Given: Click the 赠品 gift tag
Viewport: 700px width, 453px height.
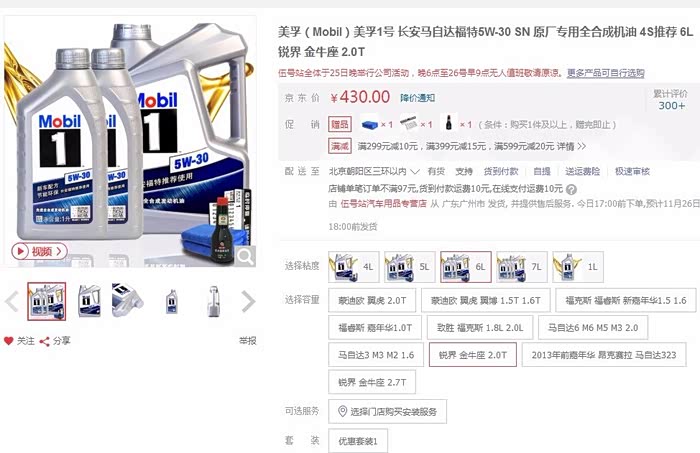Looking at the screenshot, I should coord(340,124).
